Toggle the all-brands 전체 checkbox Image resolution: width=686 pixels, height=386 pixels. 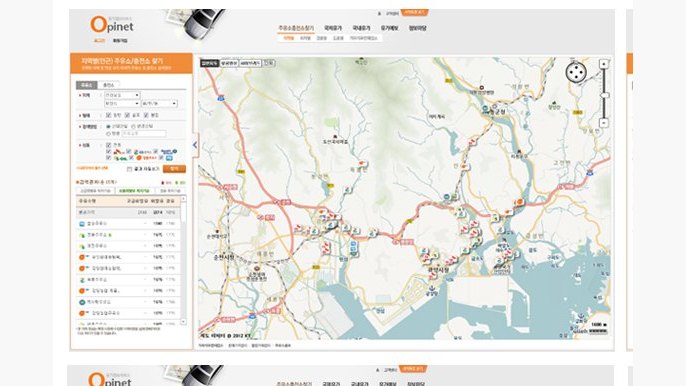click(108, 145)
